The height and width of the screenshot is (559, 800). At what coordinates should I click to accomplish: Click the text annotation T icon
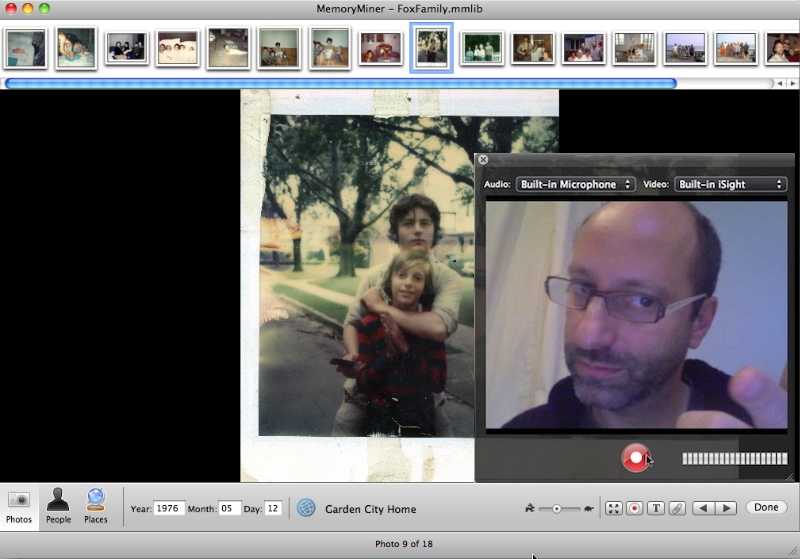pos(656,508)
